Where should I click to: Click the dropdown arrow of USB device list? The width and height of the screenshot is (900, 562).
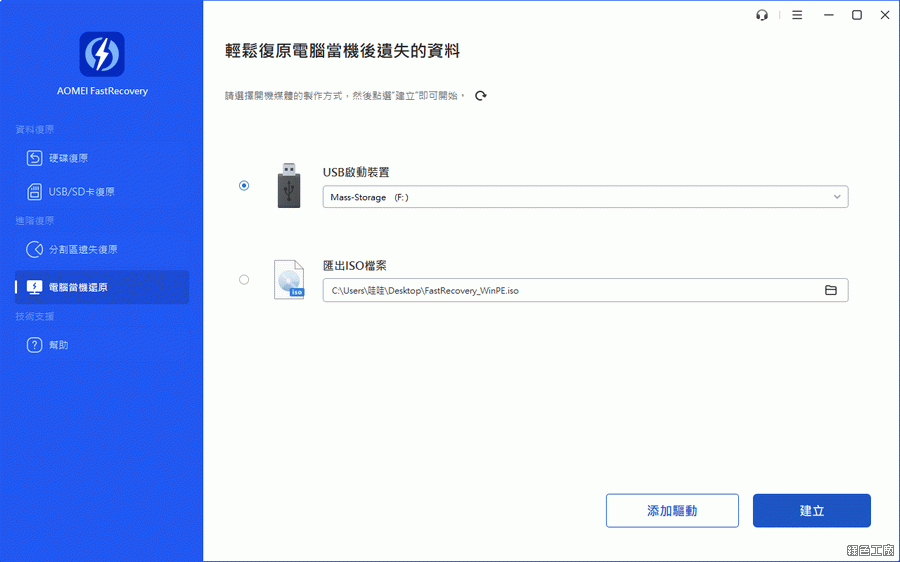point(837,197)
